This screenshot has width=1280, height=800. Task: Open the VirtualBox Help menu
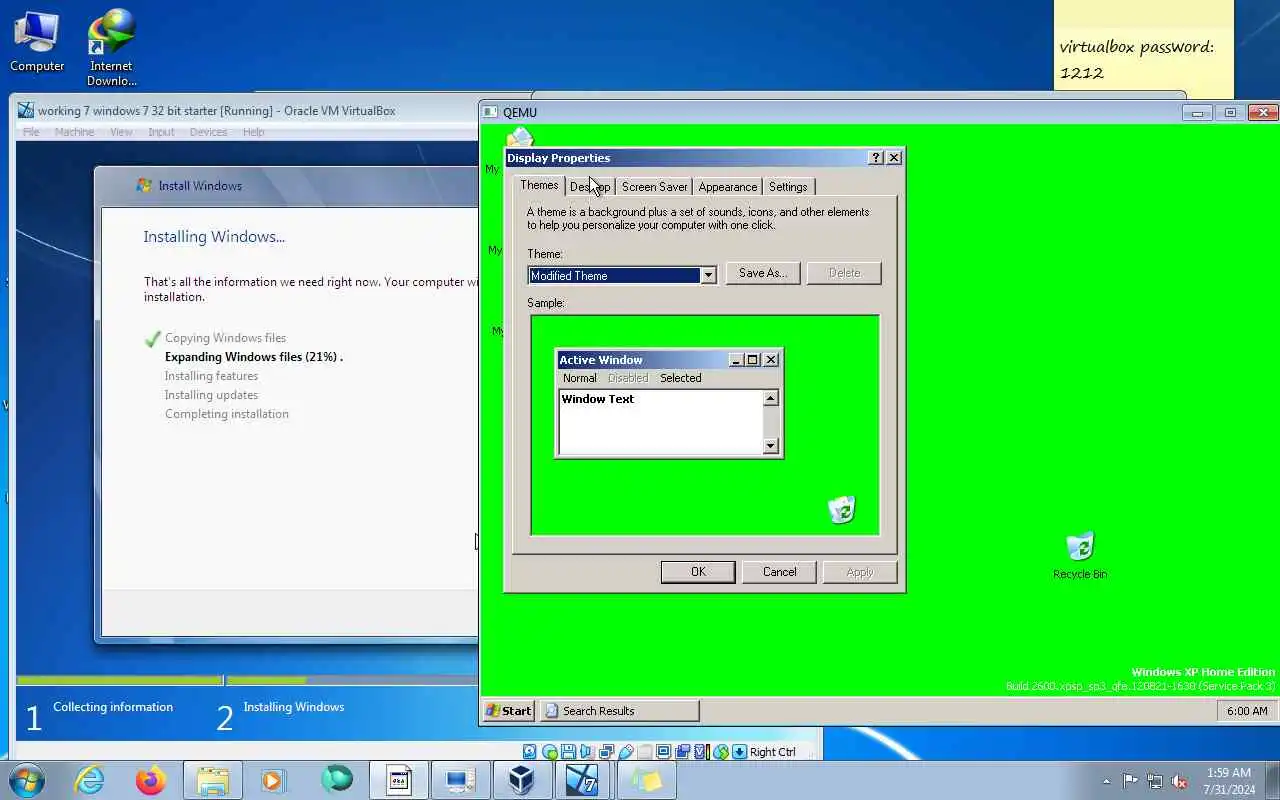[254, 132]
